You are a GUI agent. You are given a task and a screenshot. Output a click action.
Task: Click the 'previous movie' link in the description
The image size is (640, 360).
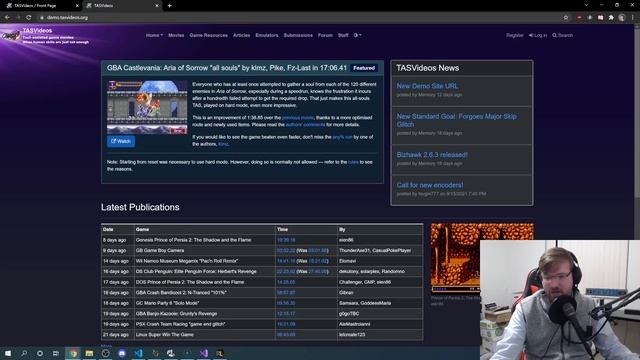click(298, 118)
